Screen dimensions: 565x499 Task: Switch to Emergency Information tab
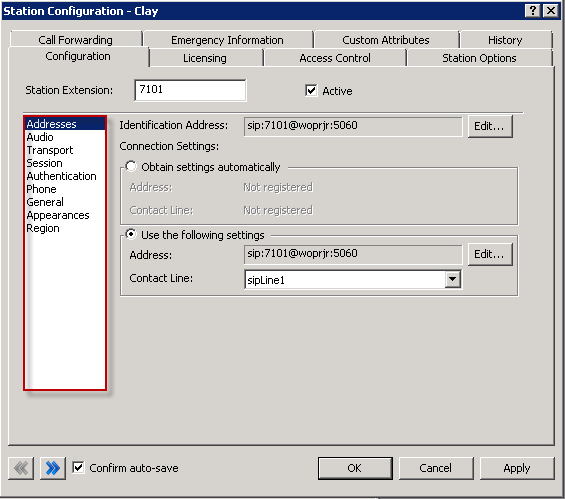227,40
